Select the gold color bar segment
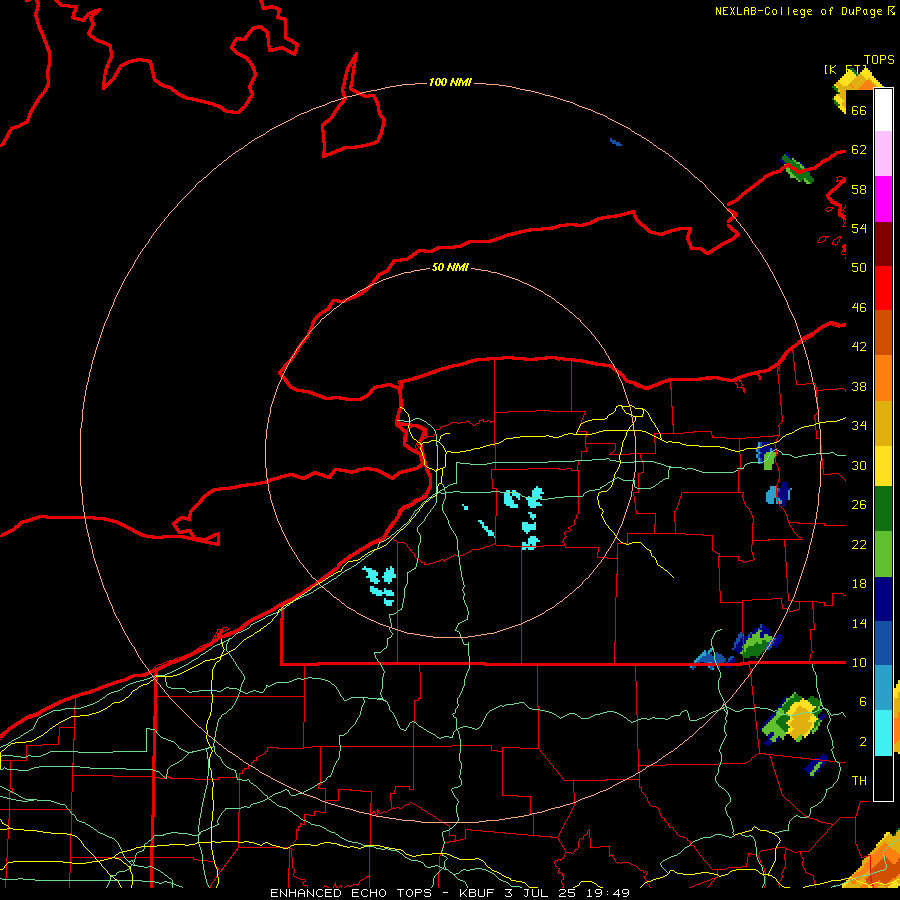 (x=883, y=423)
